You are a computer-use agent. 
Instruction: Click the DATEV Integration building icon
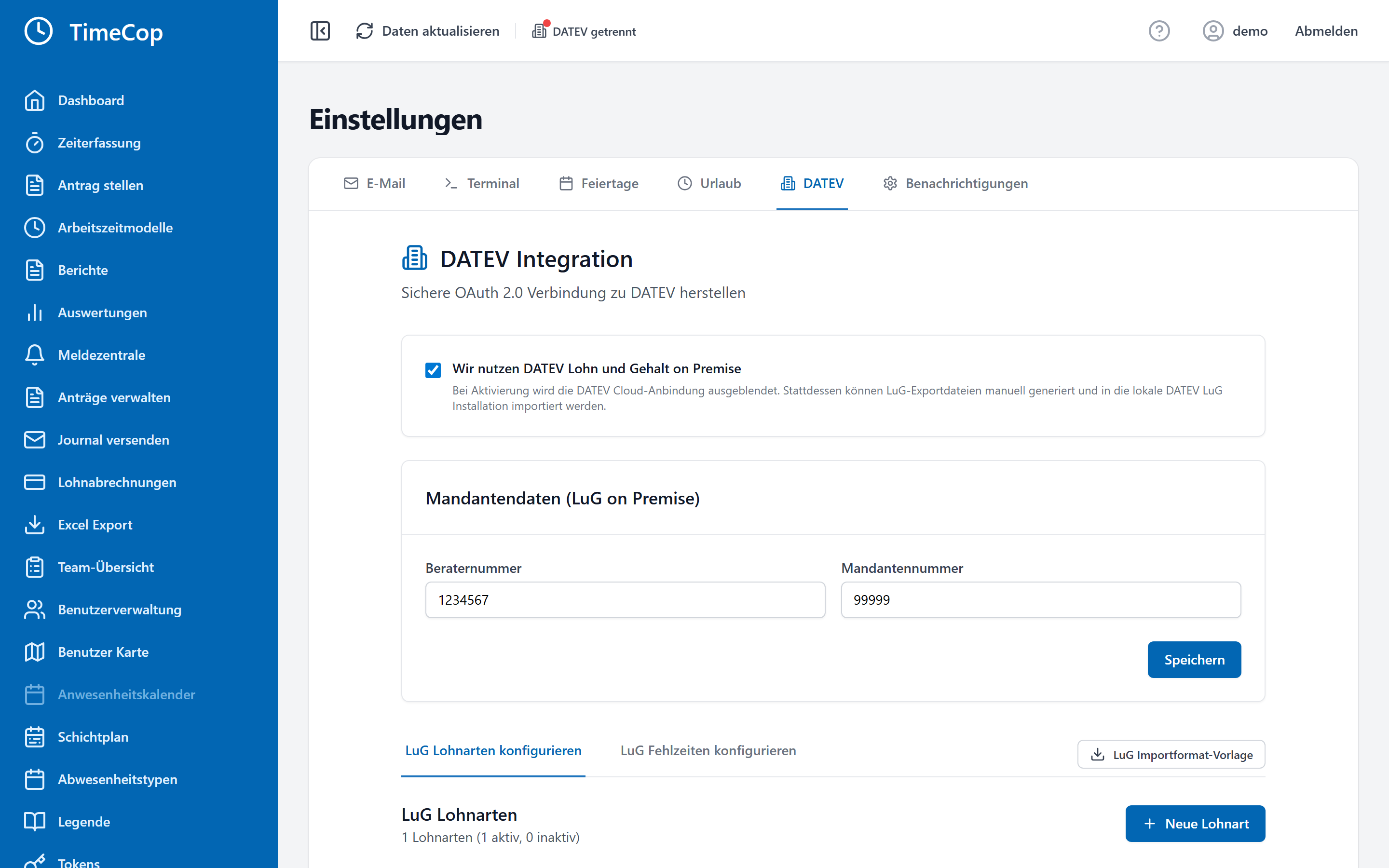pos(414,258)
